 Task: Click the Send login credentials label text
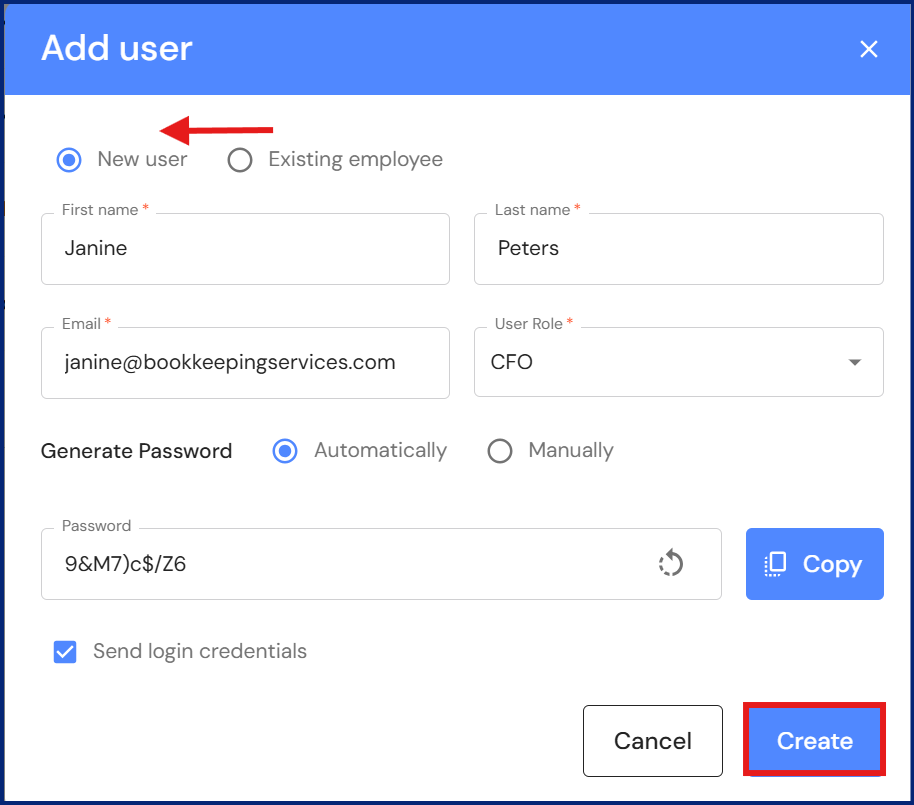pos(200,652)
